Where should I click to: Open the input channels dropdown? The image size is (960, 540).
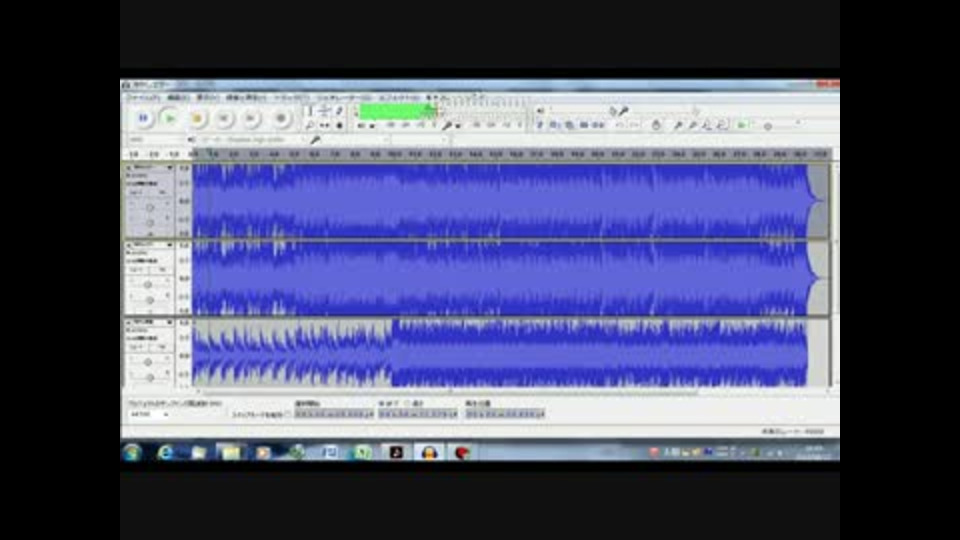coord(421,140)
